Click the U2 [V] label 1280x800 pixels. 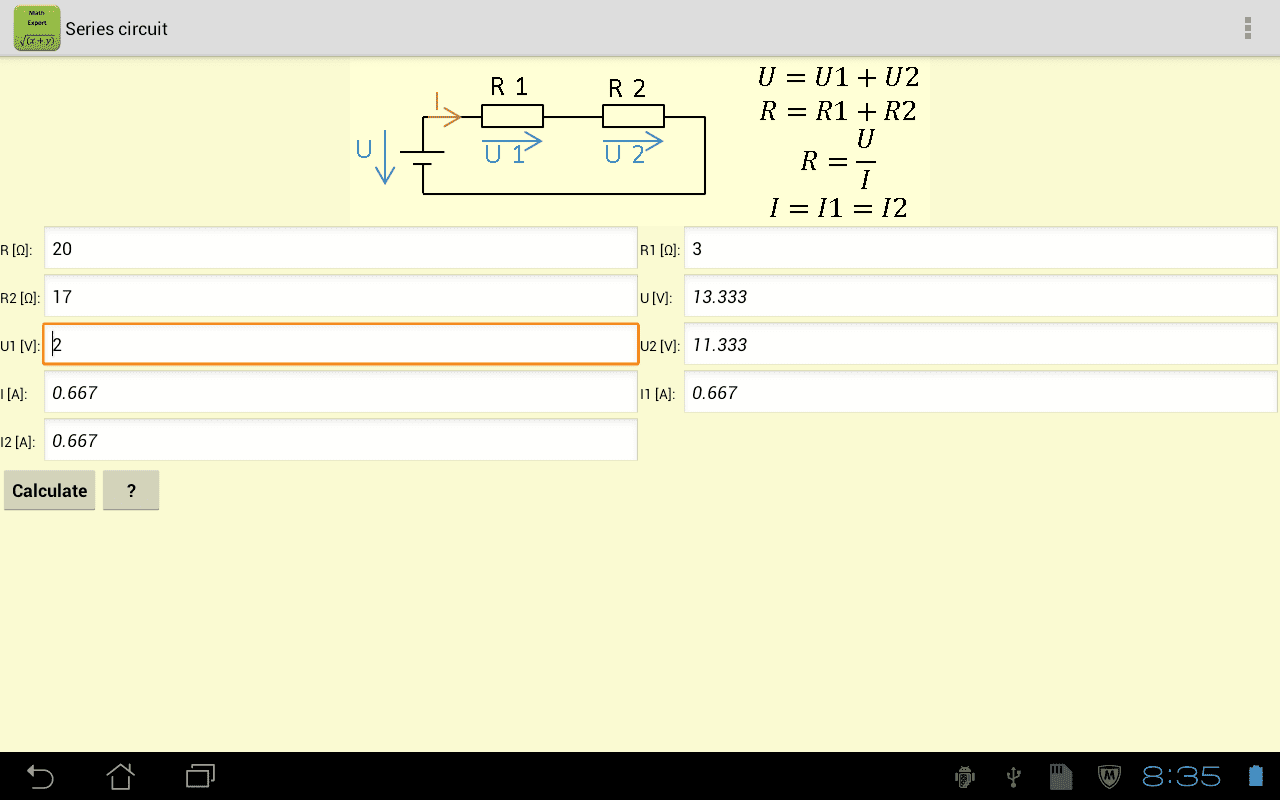click(x=660, y=346)
